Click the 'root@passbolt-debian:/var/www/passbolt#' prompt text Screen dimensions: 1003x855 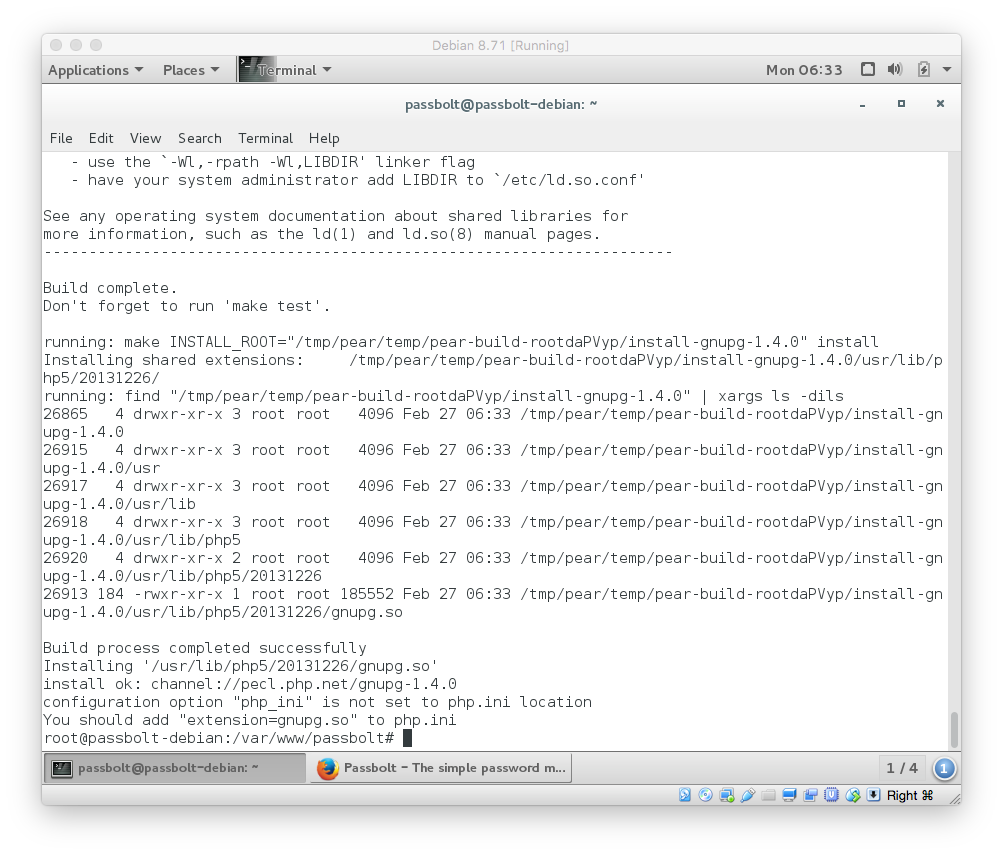(219, 738)
